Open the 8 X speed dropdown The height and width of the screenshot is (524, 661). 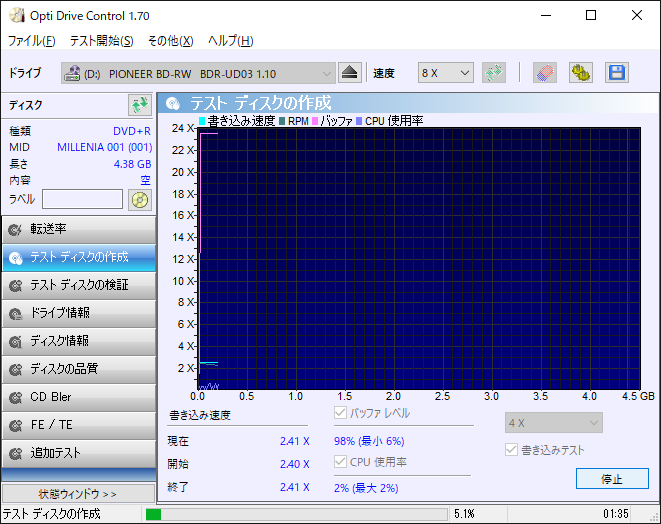point(446,73)
